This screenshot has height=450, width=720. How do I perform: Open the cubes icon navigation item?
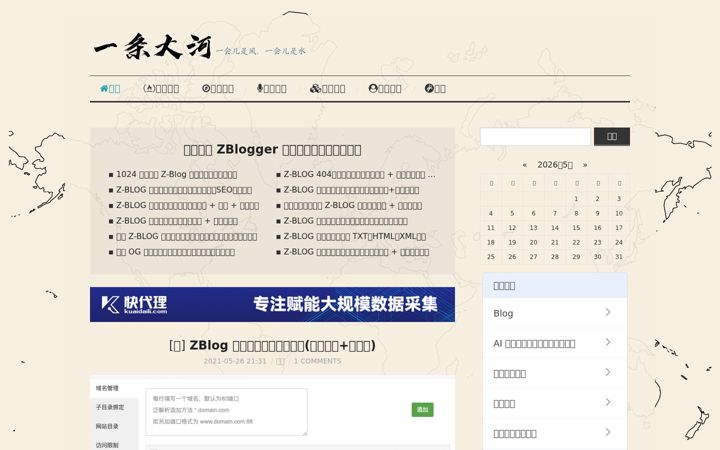[x=327, y=89]
